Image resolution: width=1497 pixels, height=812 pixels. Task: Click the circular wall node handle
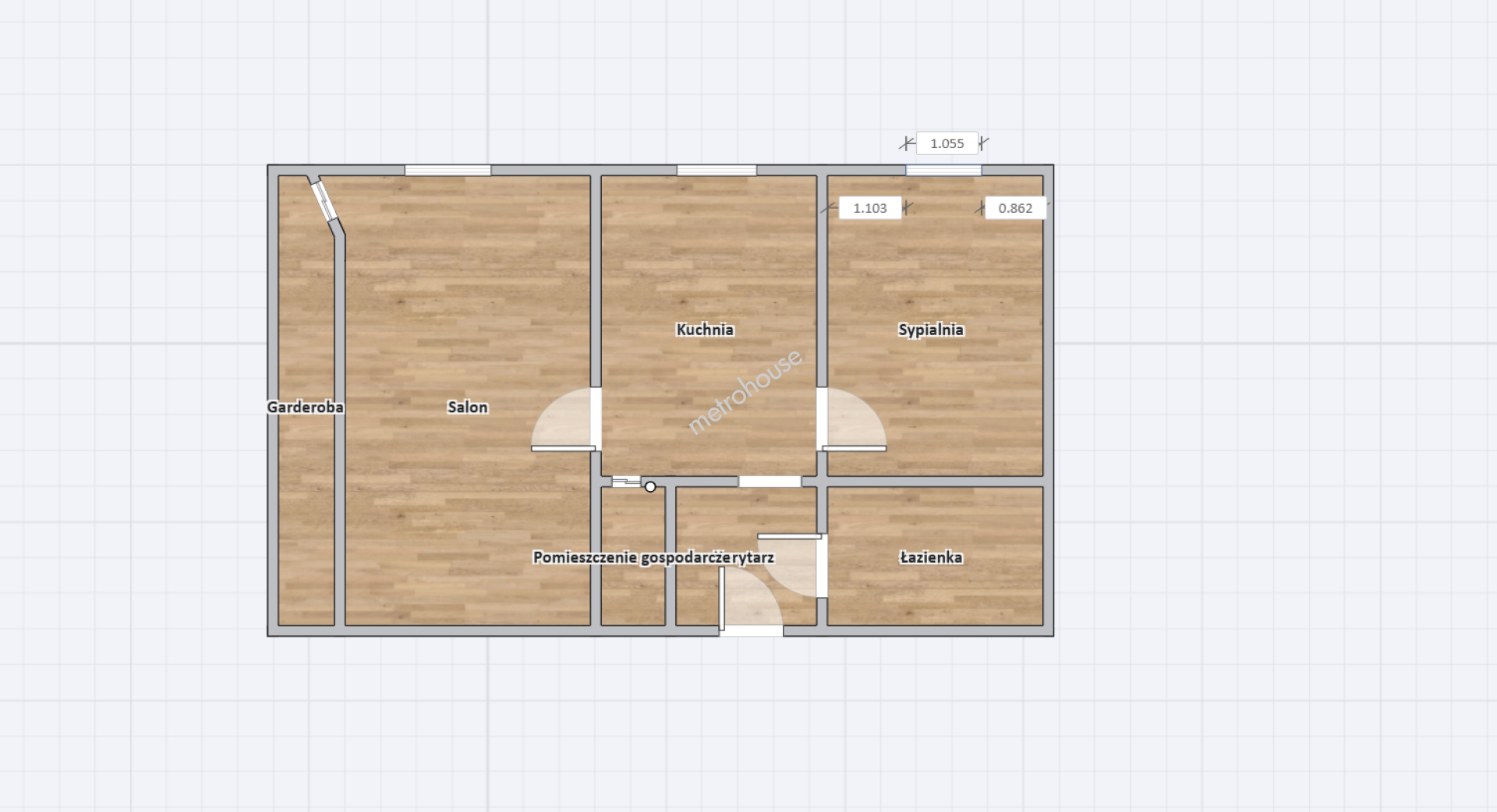(650, 487)
